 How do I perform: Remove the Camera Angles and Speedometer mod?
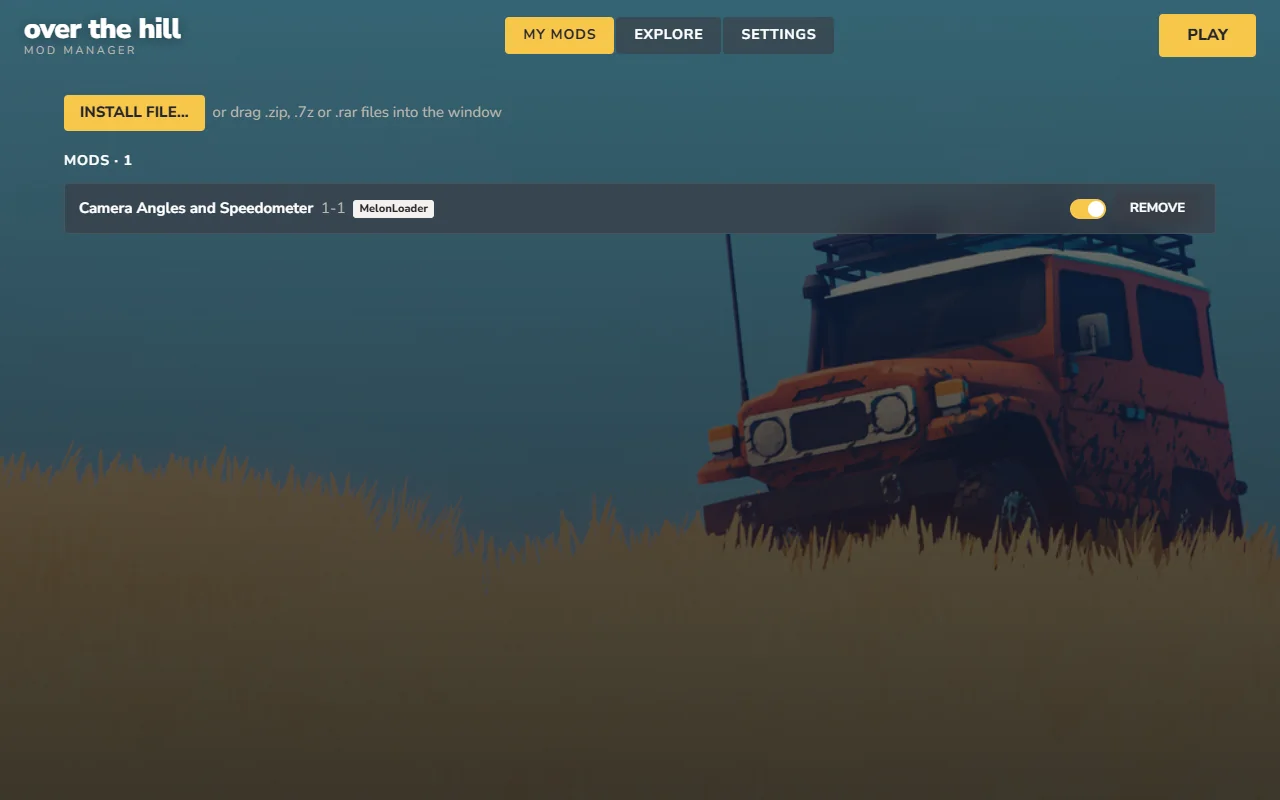(x=1157, y=208)
